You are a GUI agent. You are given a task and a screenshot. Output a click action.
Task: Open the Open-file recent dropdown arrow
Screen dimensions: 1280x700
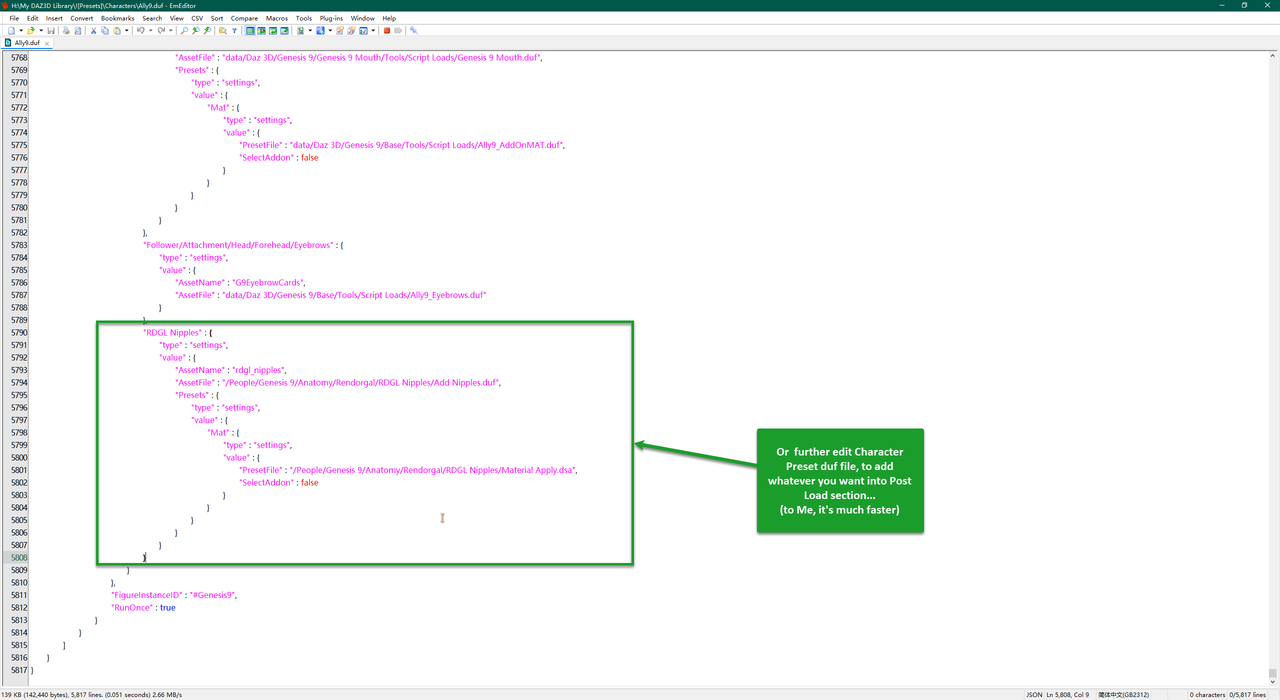pyautogui.click(x=41, y=30)
